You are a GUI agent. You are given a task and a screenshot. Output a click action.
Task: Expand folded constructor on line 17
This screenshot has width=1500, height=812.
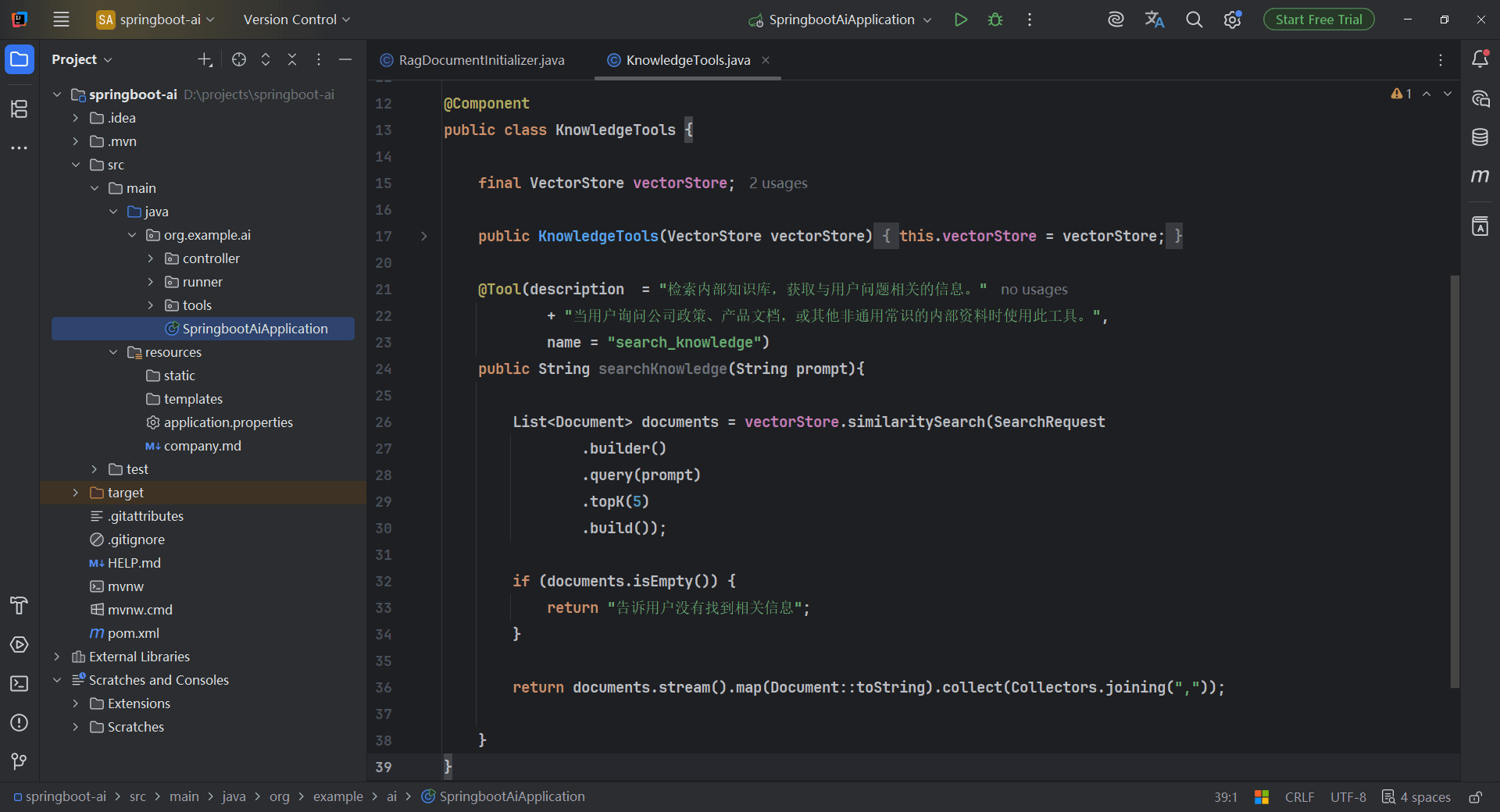pyautogui.click(x=424, y=236)
